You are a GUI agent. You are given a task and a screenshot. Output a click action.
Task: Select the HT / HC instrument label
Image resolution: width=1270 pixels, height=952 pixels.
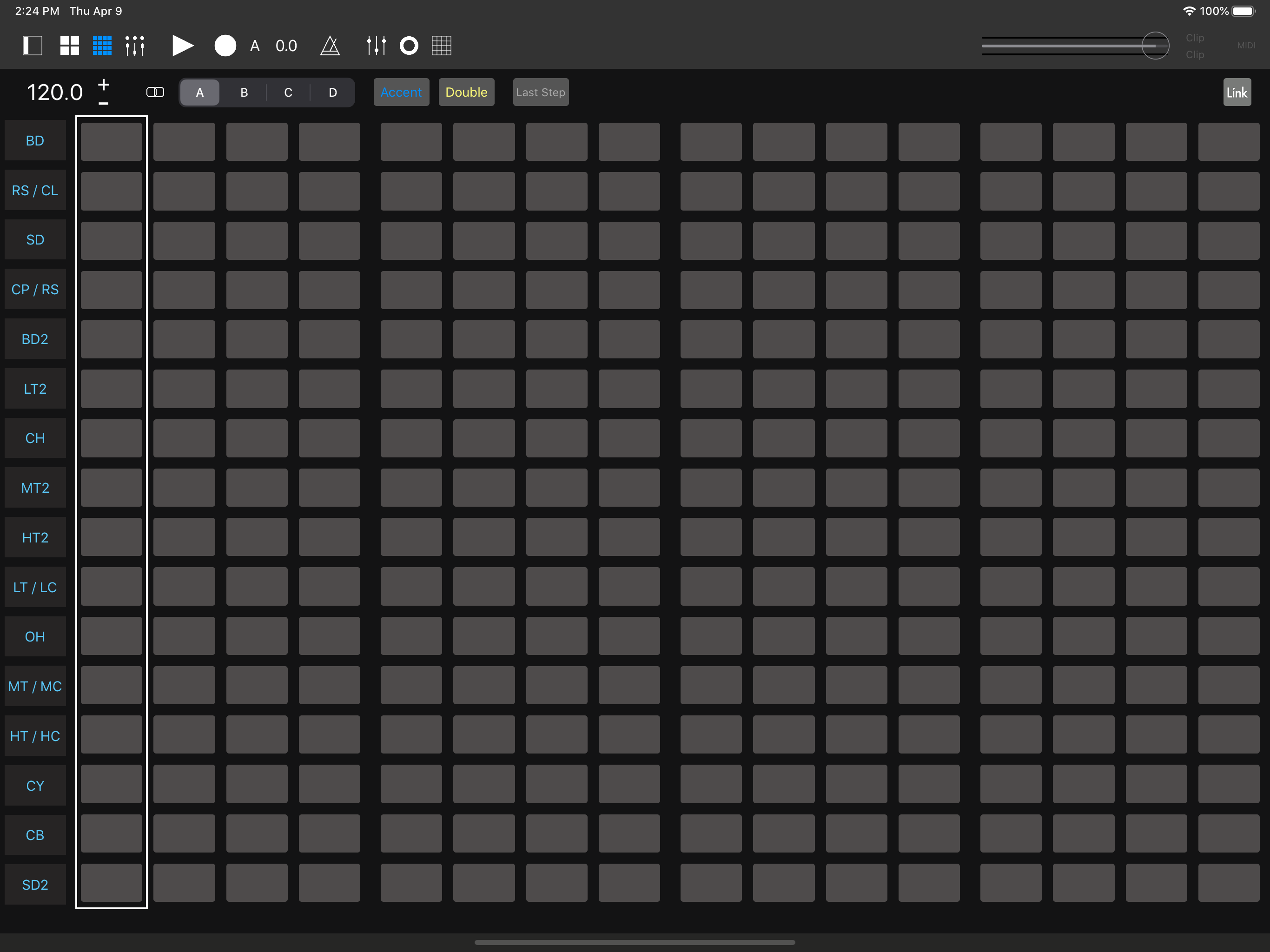pos(35,736)
